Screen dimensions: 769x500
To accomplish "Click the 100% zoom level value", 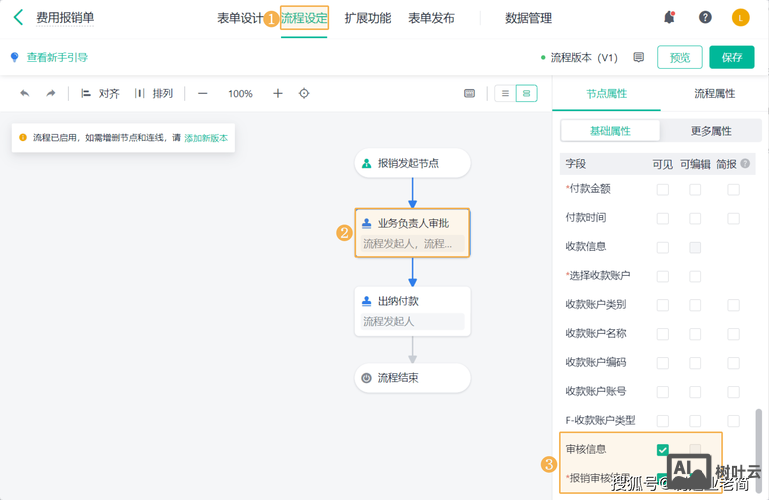I will 240,93.
